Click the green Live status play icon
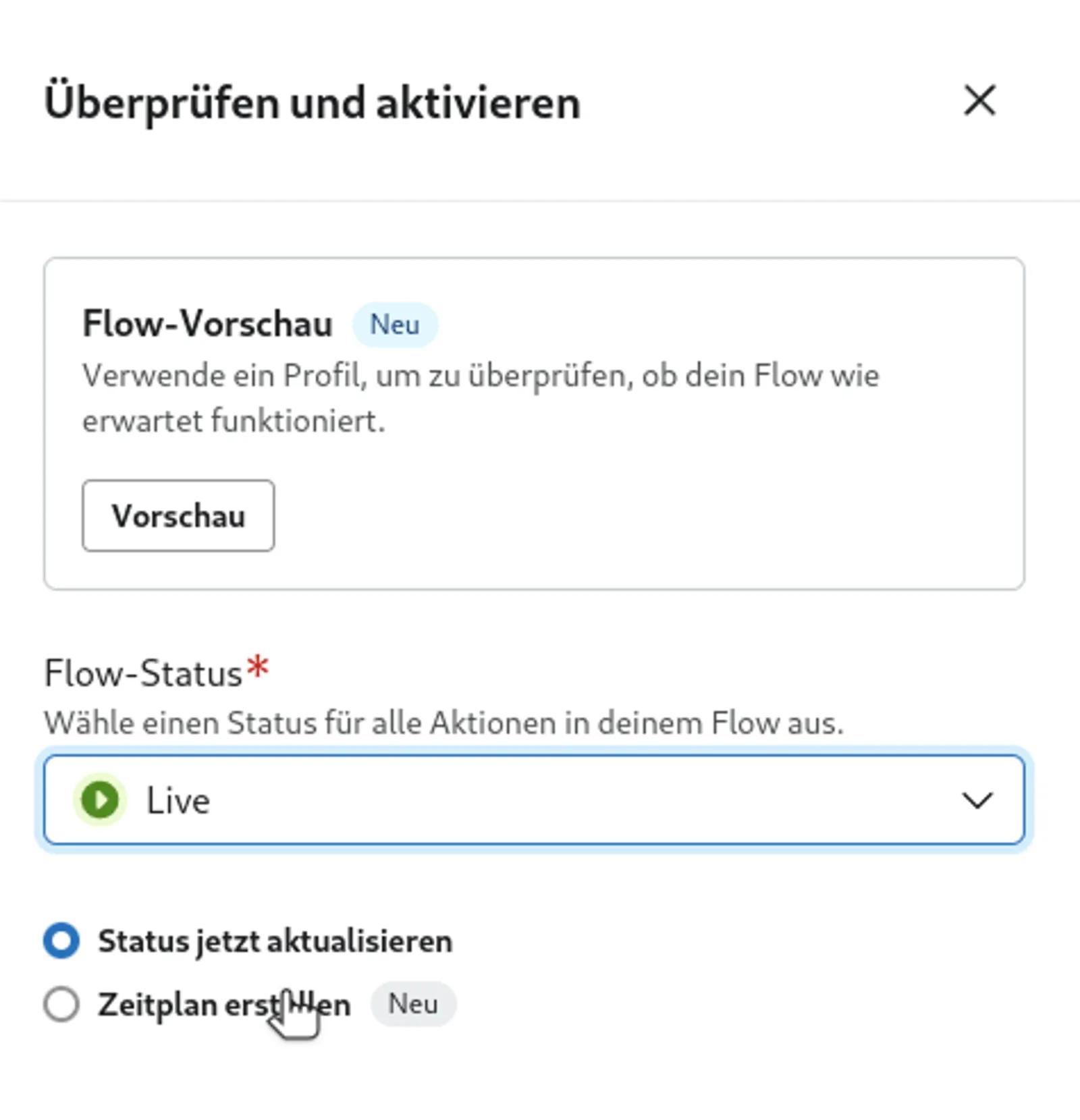This screenshot has width=1080, height=1120. 100,800
